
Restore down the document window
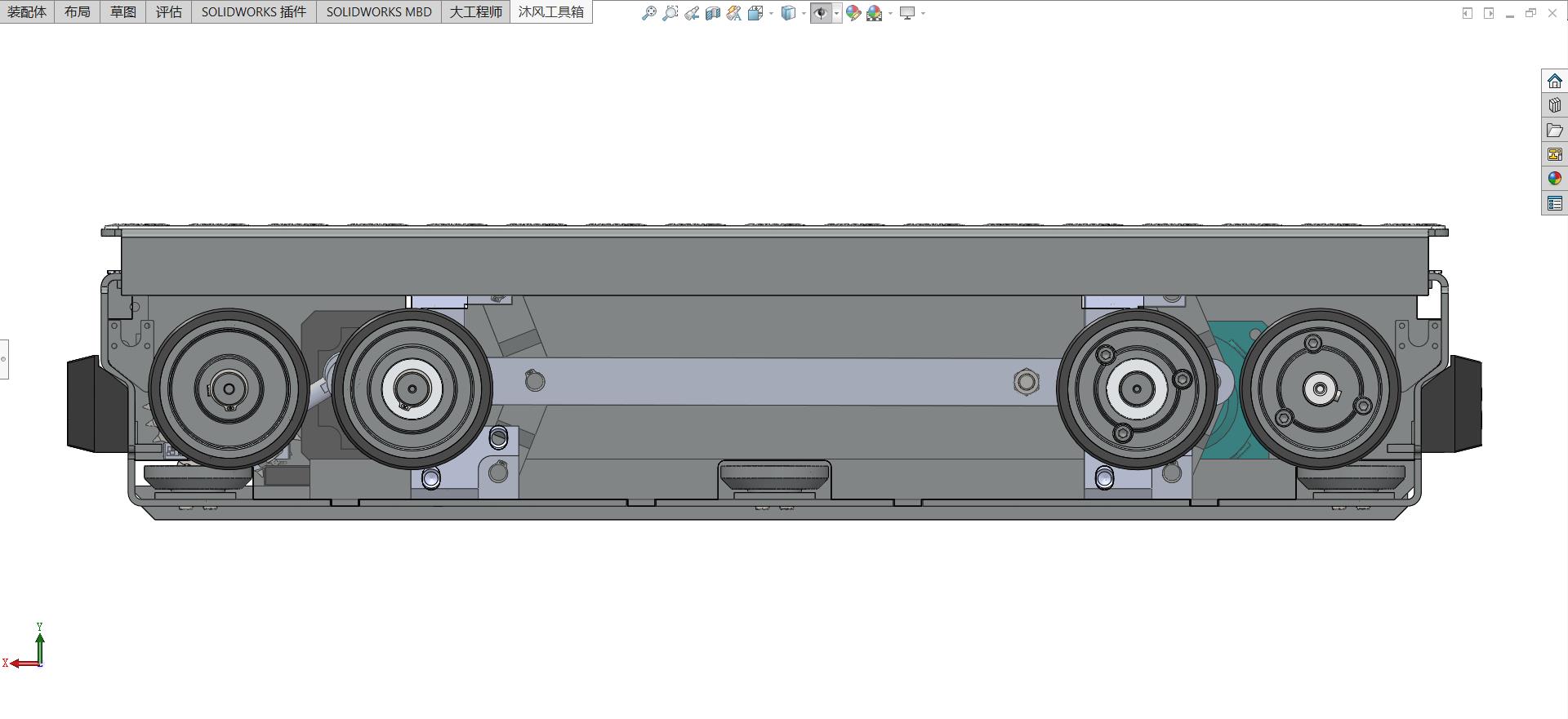pyautogui.click(x=1530, y=13)
